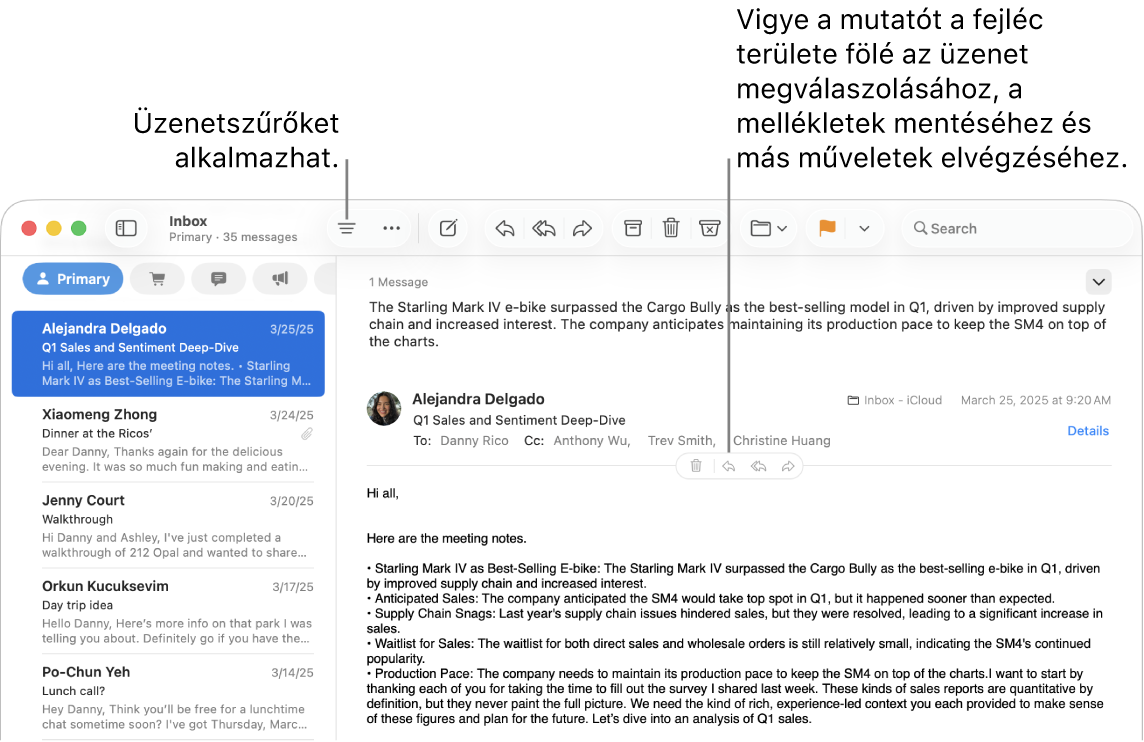Delete the message with the trash icon
The height and width of the screenshot is (742, 1144).
click(671, 228)
